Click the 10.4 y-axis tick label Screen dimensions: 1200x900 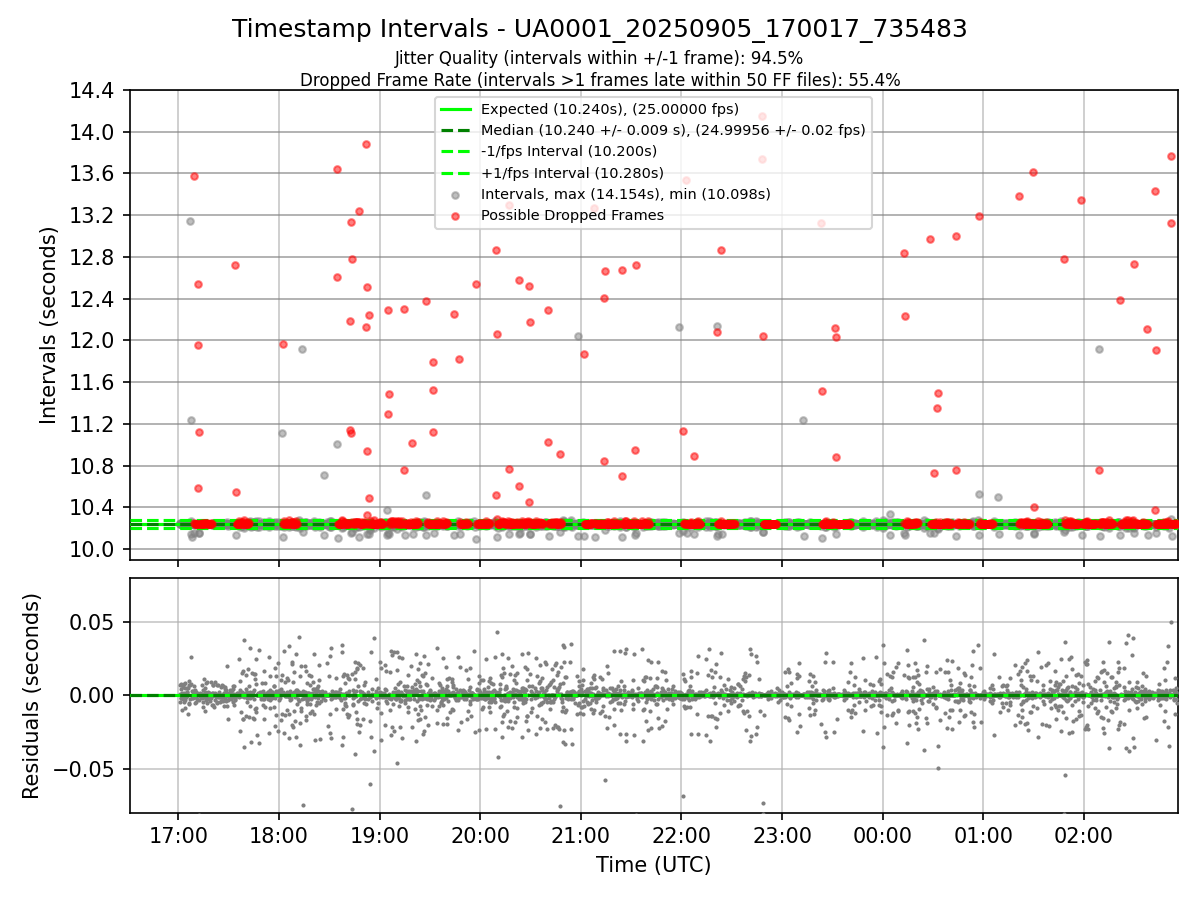93,508
